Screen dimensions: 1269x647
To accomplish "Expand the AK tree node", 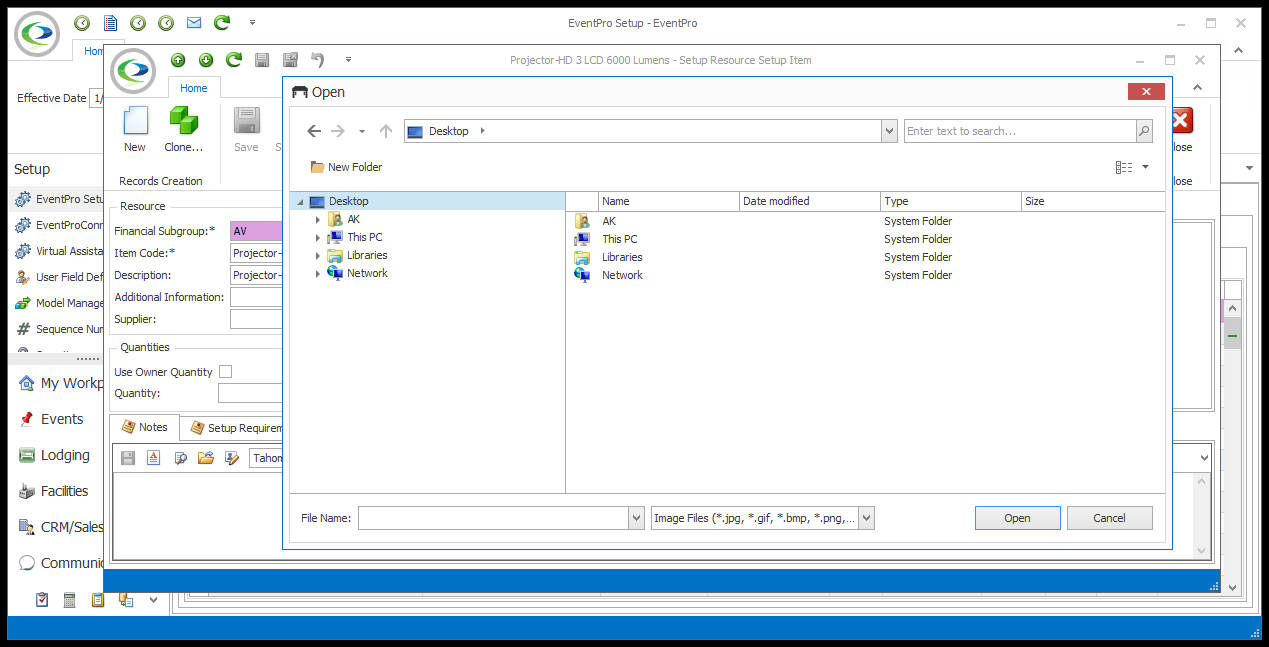I will (318, 220).
